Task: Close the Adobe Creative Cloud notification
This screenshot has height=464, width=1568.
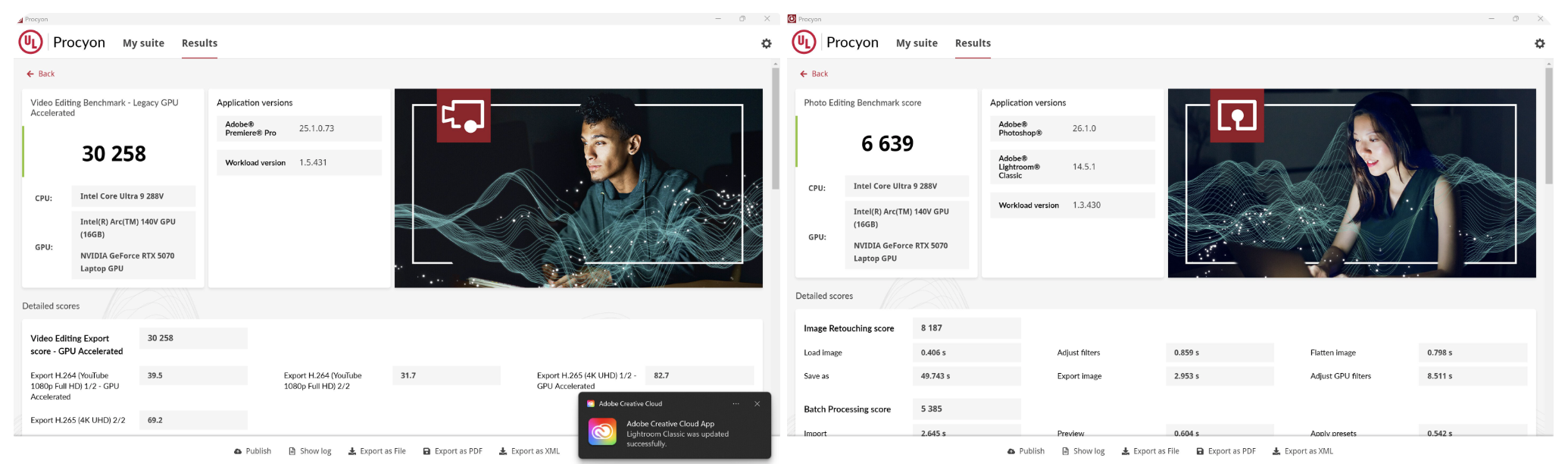Action: pos(757,404)
